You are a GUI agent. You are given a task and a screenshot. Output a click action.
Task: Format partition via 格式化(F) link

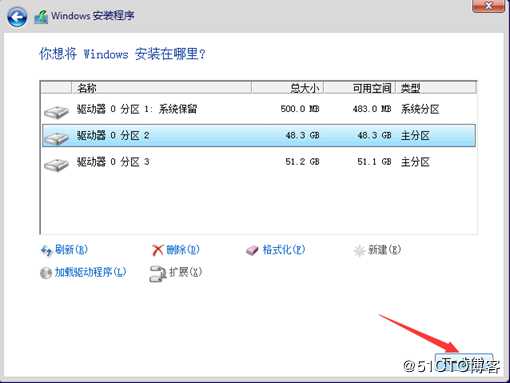coord(284,249)
